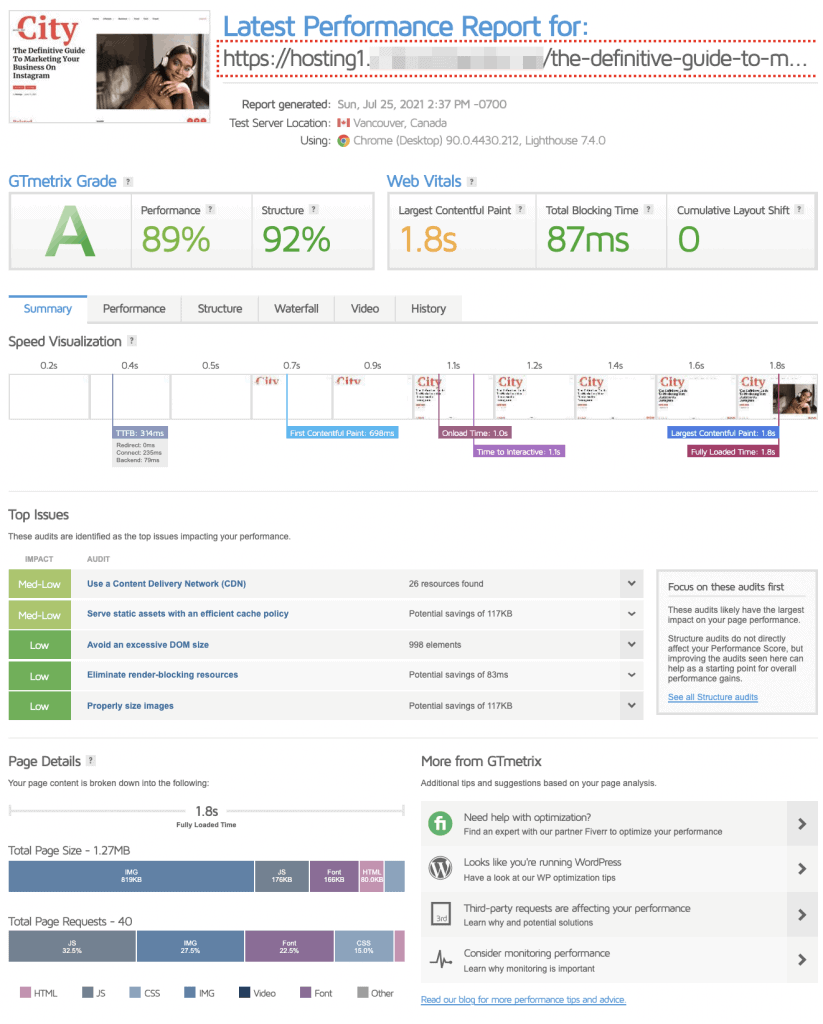
Task: Click the Eliminate render-blocking resources audit title
Action: click(x=162, y=675)
